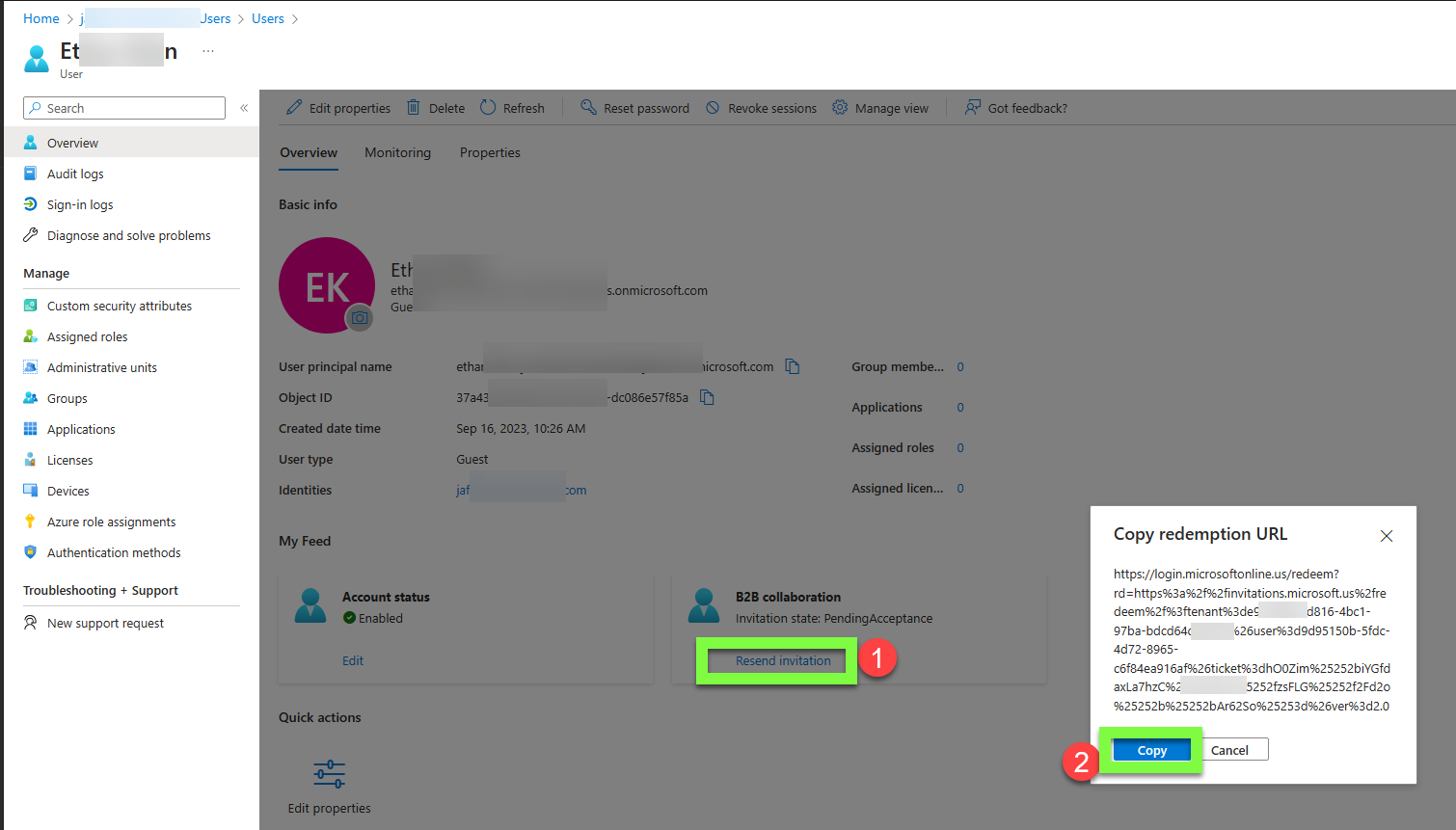Collapse the left sidebar with the chevron

coord(244,108)
